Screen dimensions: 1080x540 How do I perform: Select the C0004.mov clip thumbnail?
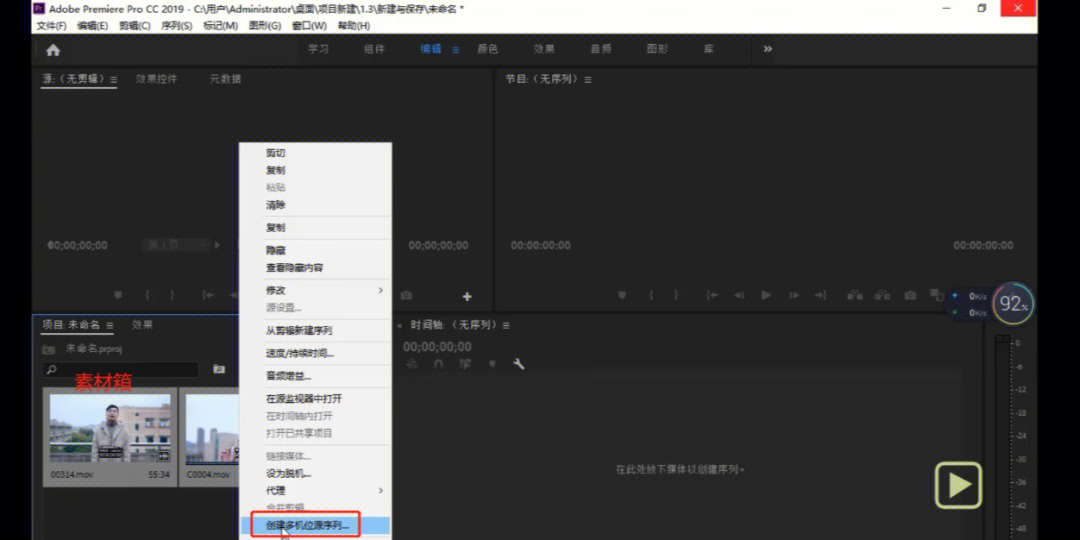[212, 428]
